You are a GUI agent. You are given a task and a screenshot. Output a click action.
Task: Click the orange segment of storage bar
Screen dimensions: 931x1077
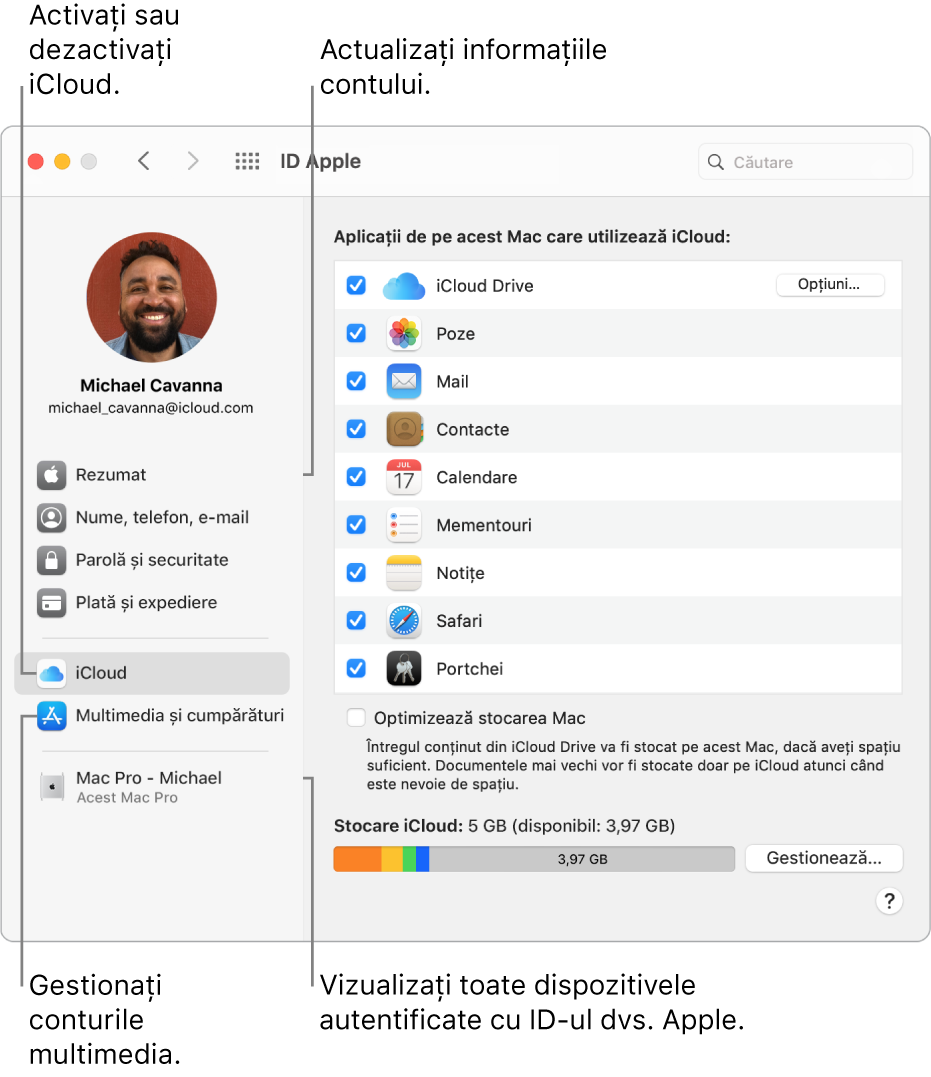click(x=357, y=859)
